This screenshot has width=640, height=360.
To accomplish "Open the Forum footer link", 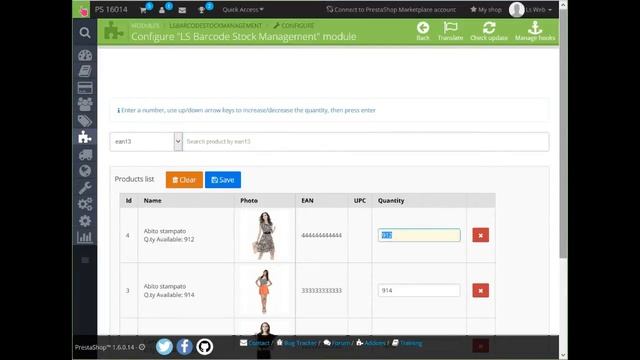I will pos(337,343).
